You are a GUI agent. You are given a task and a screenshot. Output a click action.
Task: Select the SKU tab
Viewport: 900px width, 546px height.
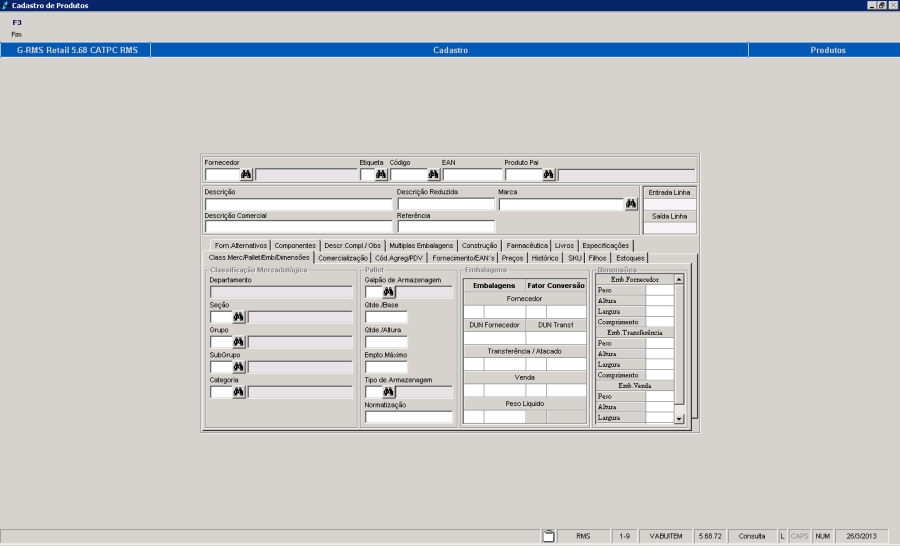pos(575,258)
